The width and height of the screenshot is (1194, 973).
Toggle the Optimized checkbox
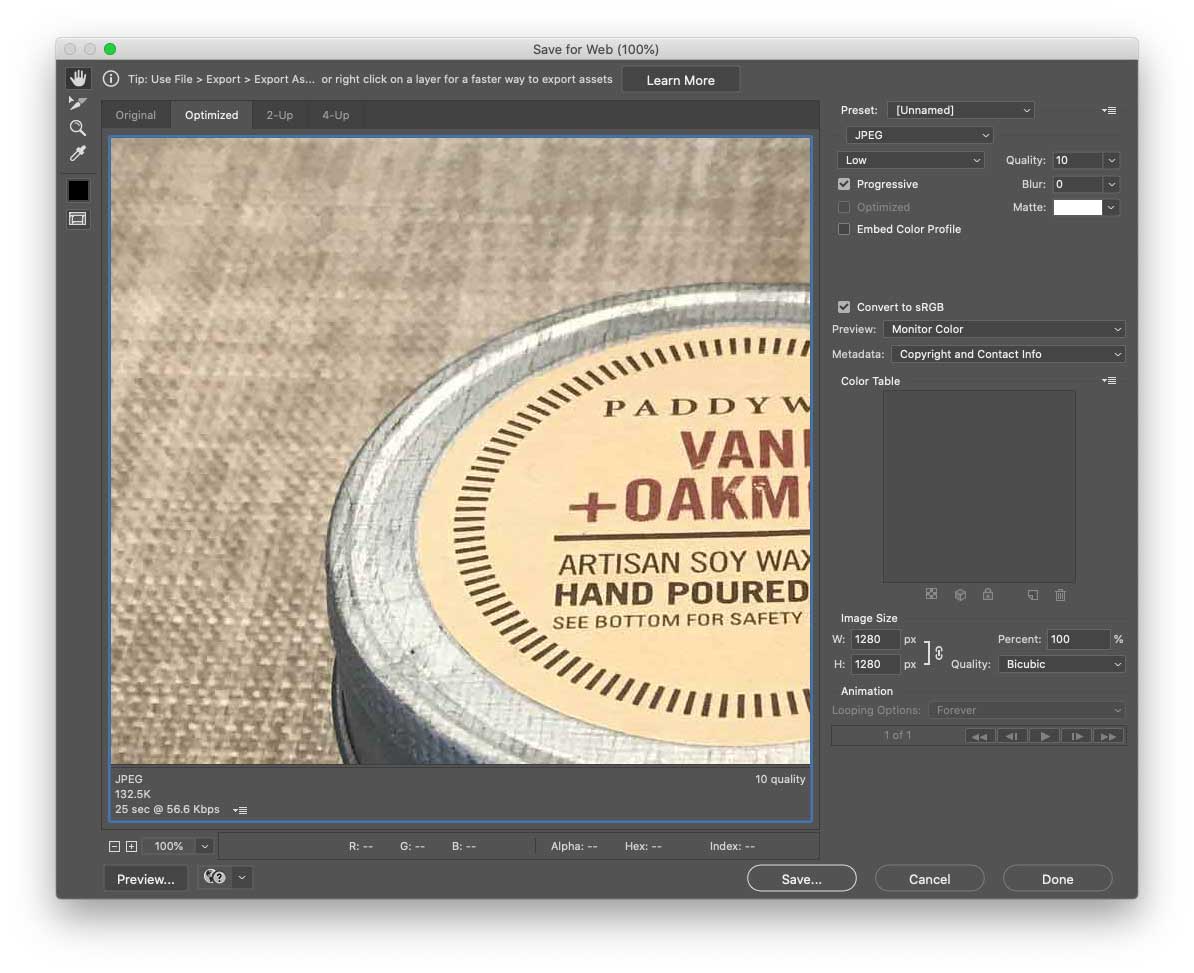(844, 207)
